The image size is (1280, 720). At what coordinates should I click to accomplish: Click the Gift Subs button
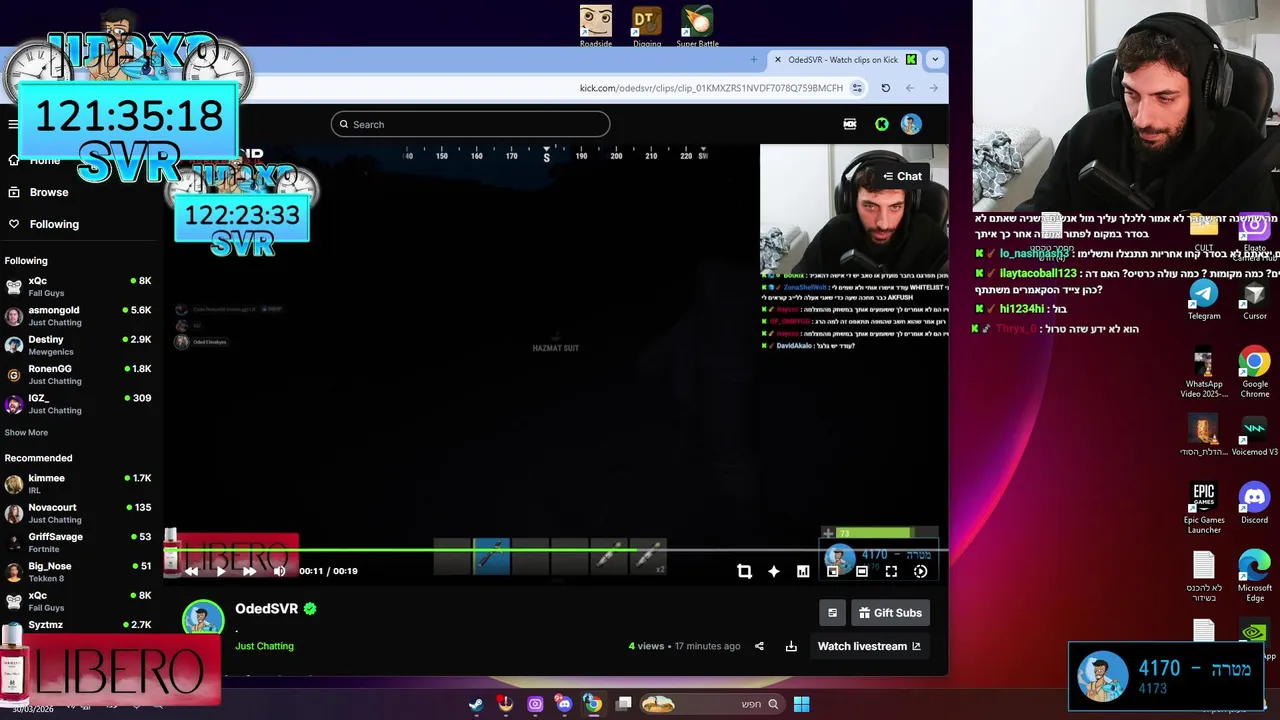890,613
